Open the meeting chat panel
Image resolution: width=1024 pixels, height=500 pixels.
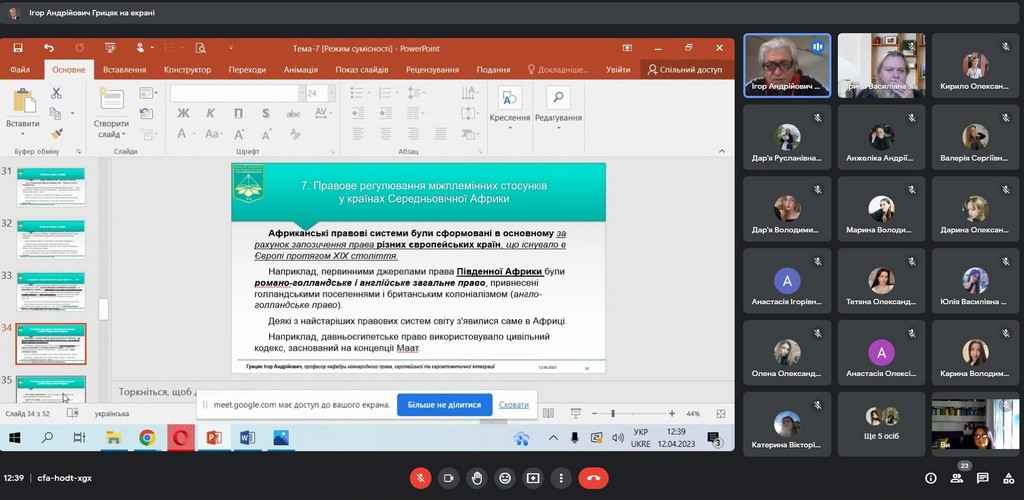[983, 478]
